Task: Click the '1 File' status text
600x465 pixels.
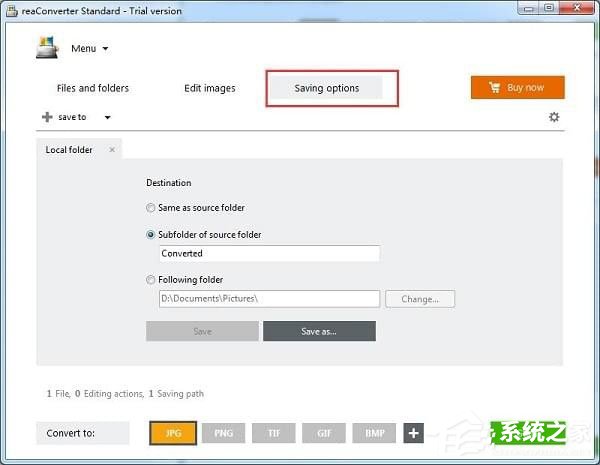Action: click(x=59, y=393)
